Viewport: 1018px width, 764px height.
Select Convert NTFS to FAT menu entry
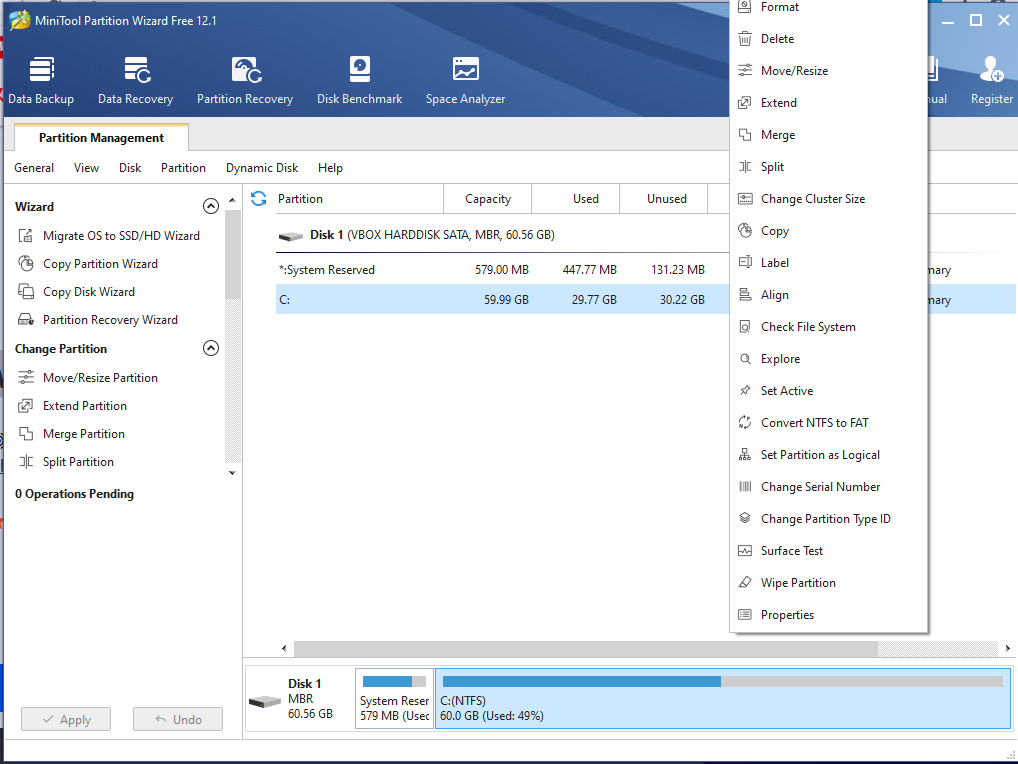click(814, 423)
